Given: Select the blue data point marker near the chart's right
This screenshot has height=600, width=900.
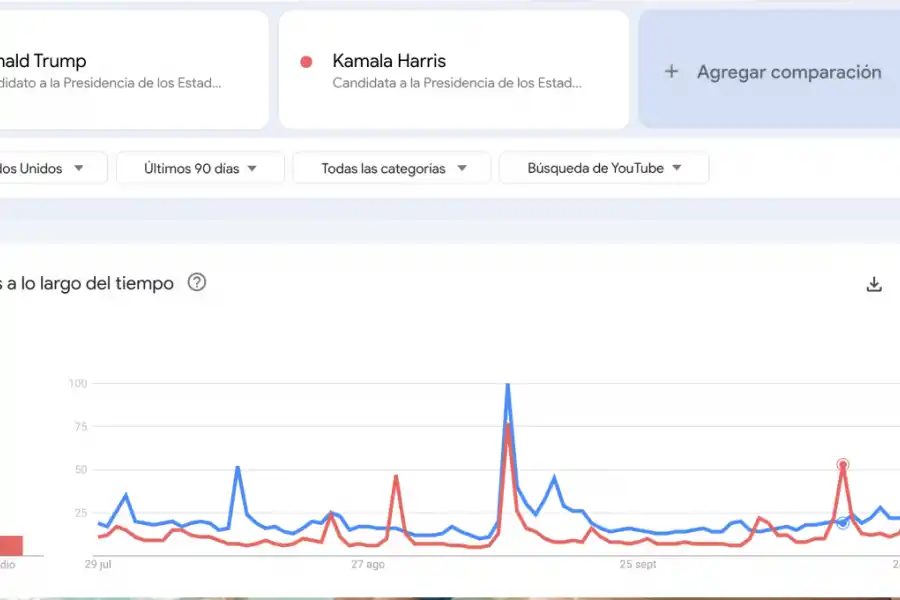Looking at the screenshot, I should click(843, 520).
